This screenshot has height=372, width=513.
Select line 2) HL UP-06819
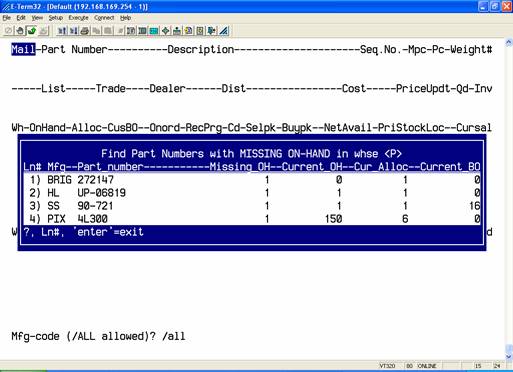(252, 193)
